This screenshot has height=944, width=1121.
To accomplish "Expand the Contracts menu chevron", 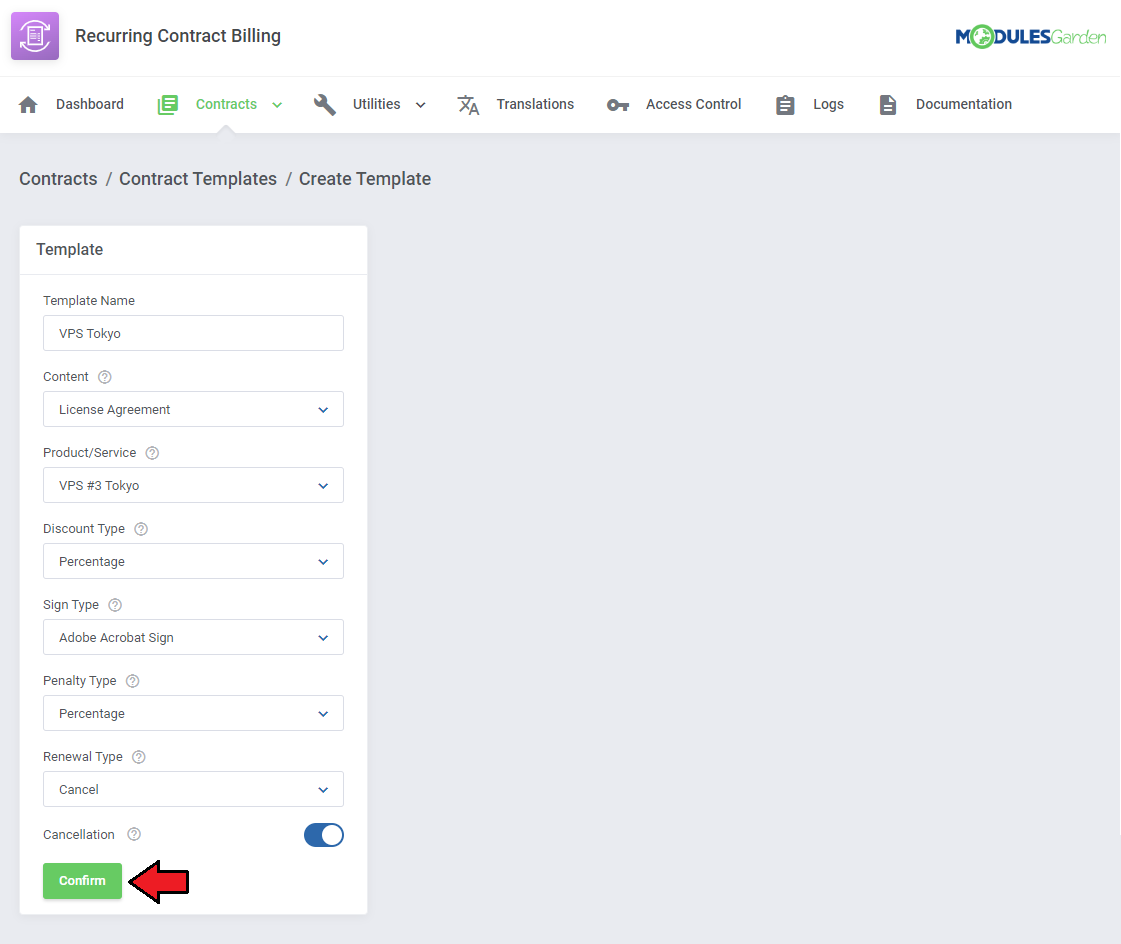I will click(277, 105).
